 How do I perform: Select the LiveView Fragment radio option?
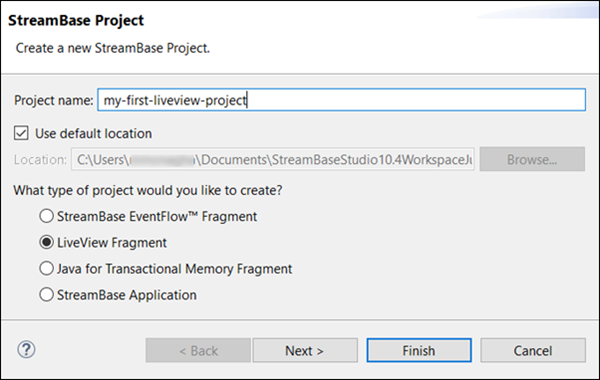[46, 243]
